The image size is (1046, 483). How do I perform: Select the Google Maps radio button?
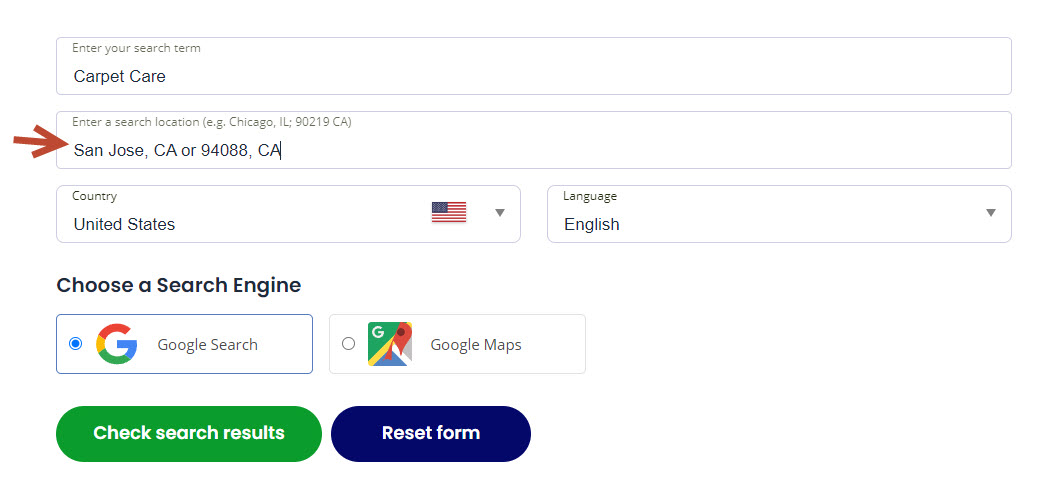pyautogui.click(x=348, y=344)
